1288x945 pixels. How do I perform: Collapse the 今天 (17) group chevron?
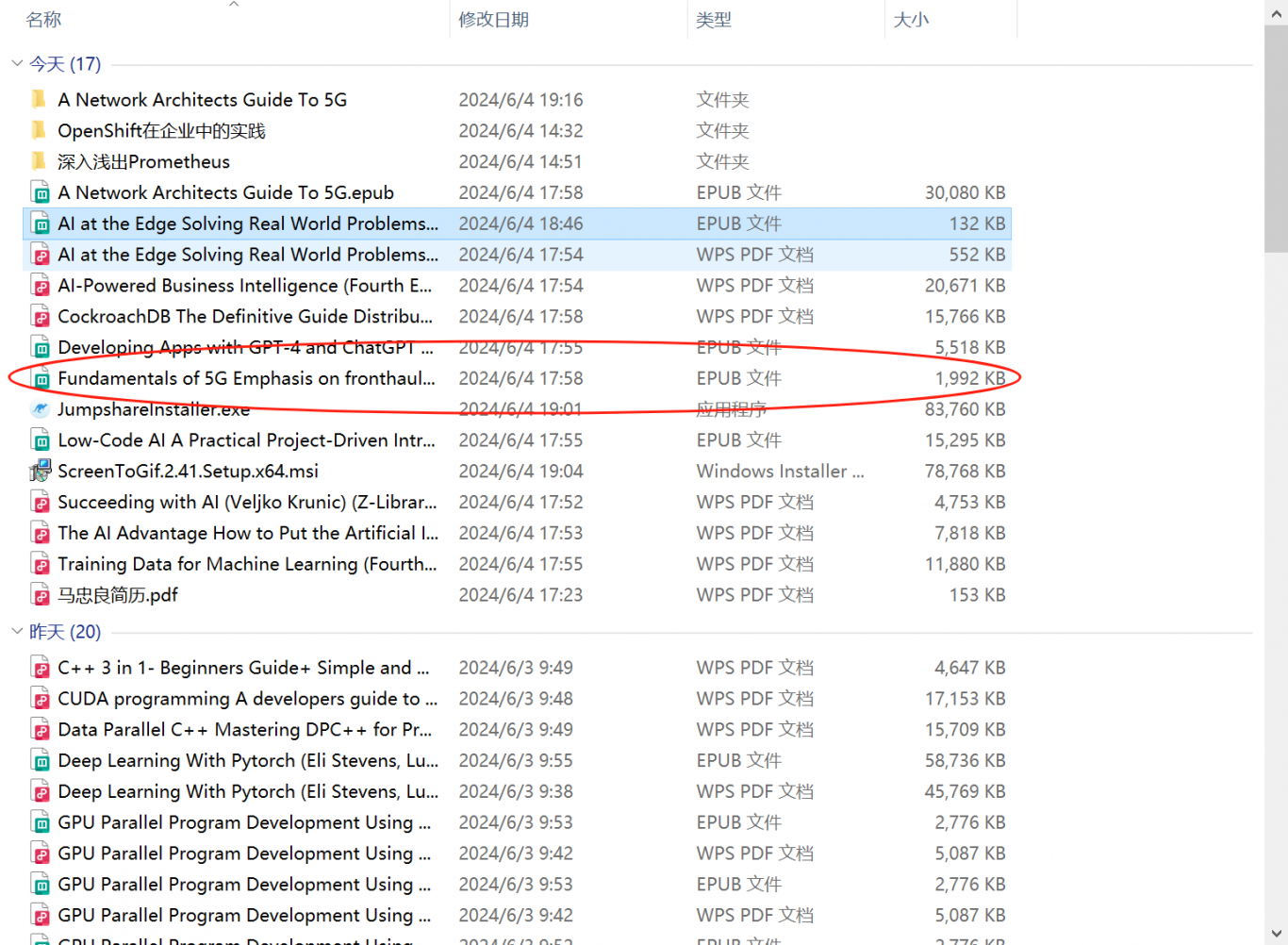(x=17, y=63)
